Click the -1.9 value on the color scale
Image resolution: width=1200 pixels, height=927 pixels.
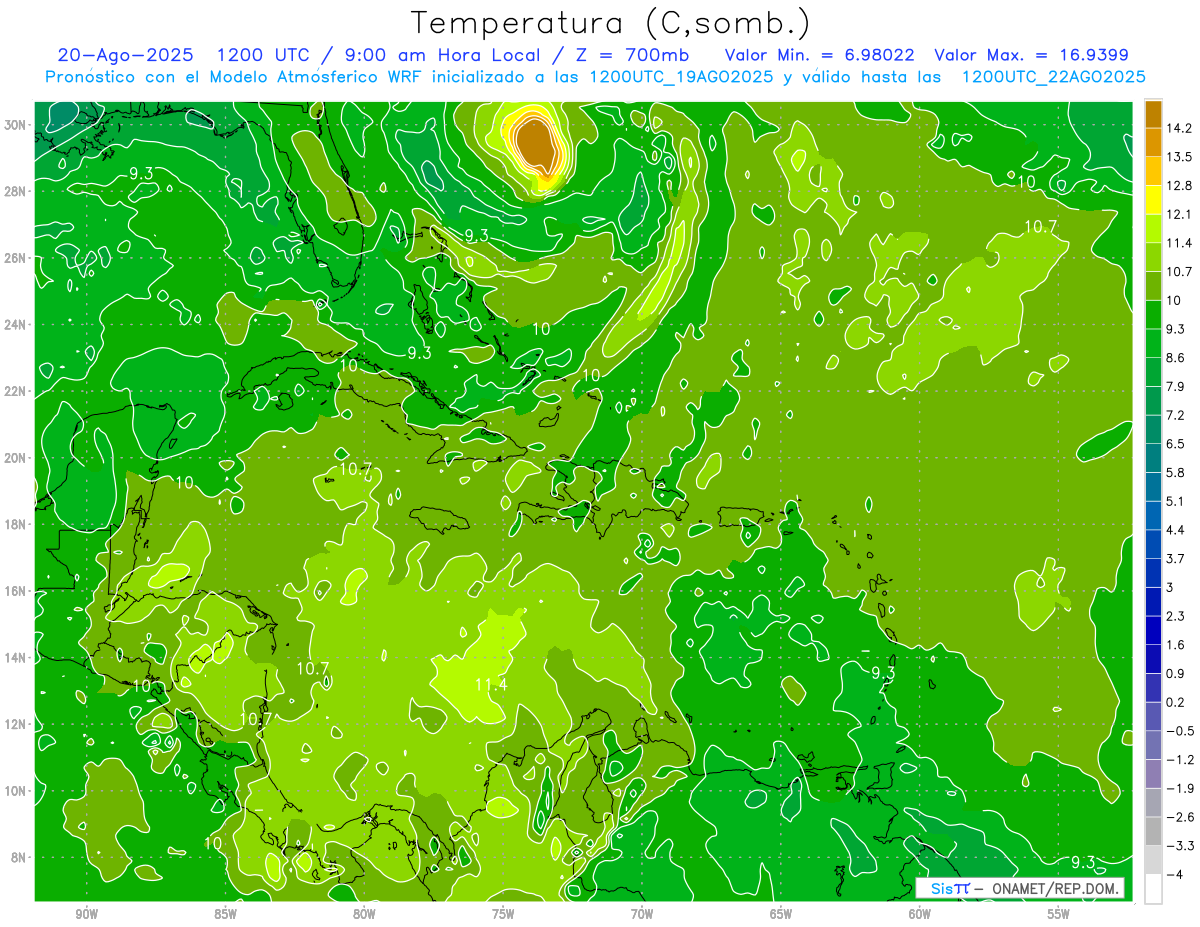pos(1180,788)
